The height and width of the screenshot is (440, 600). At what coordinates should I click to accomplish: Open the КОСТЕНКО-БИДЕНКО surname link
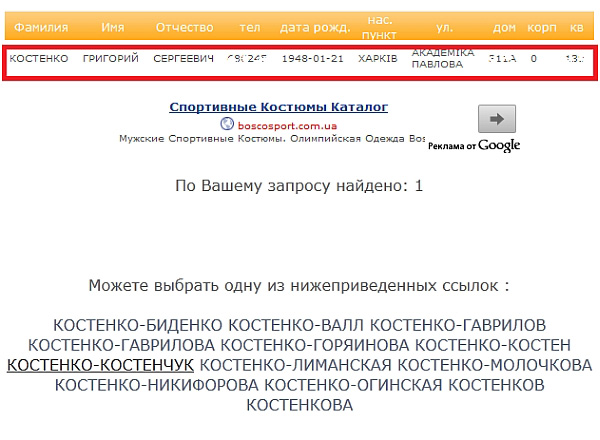(x=138, y=325)
